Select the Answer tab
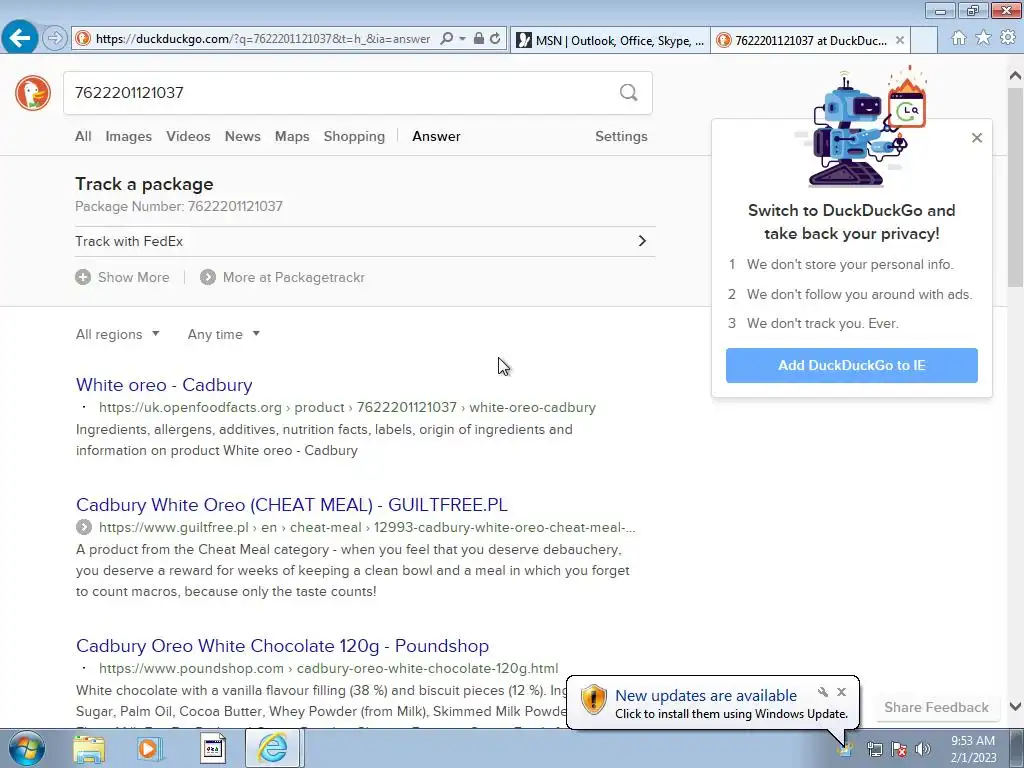 coord(436,136)
